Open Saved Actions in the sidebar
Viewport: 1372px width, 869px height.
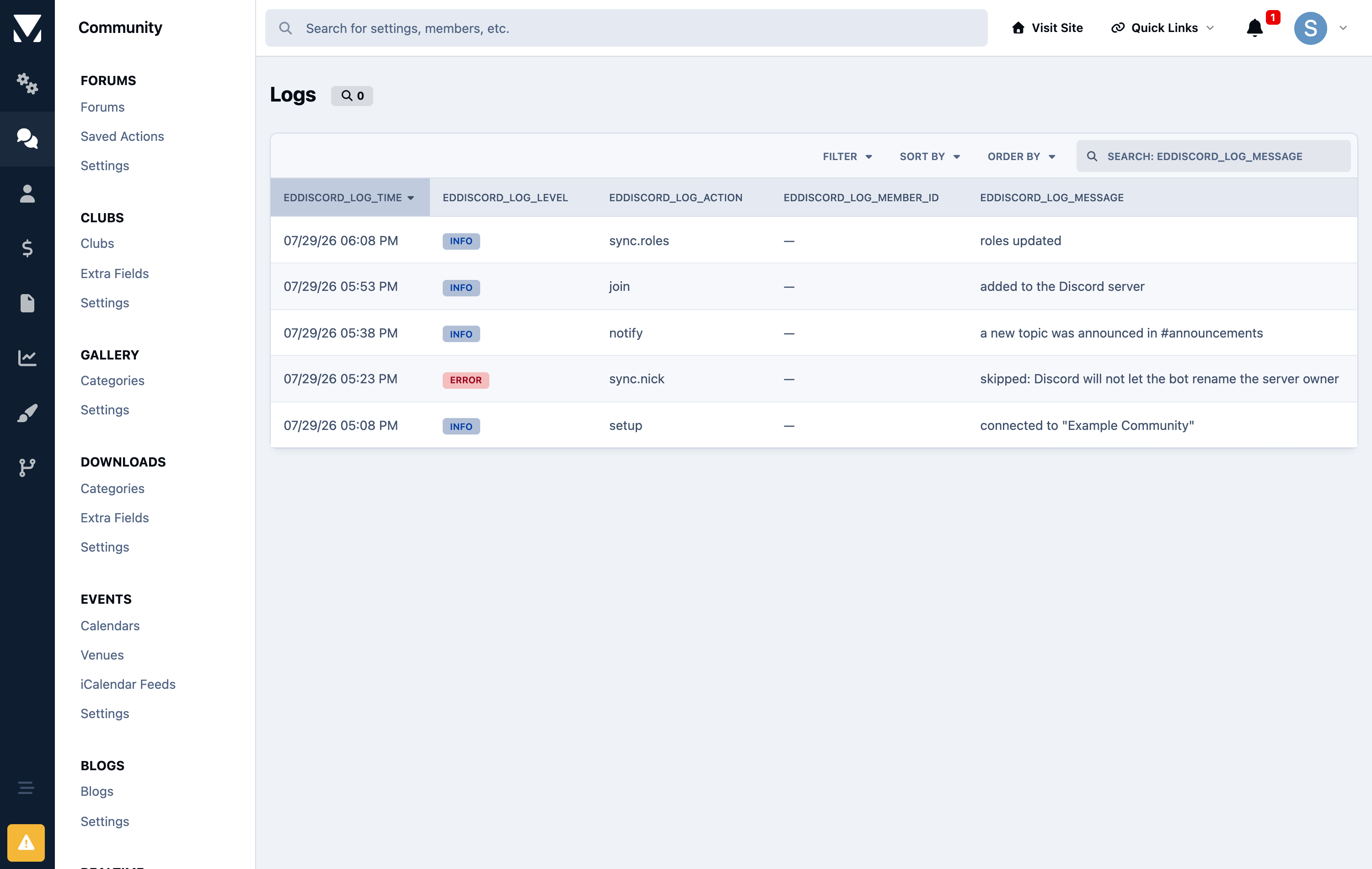[x=122, y=136]
